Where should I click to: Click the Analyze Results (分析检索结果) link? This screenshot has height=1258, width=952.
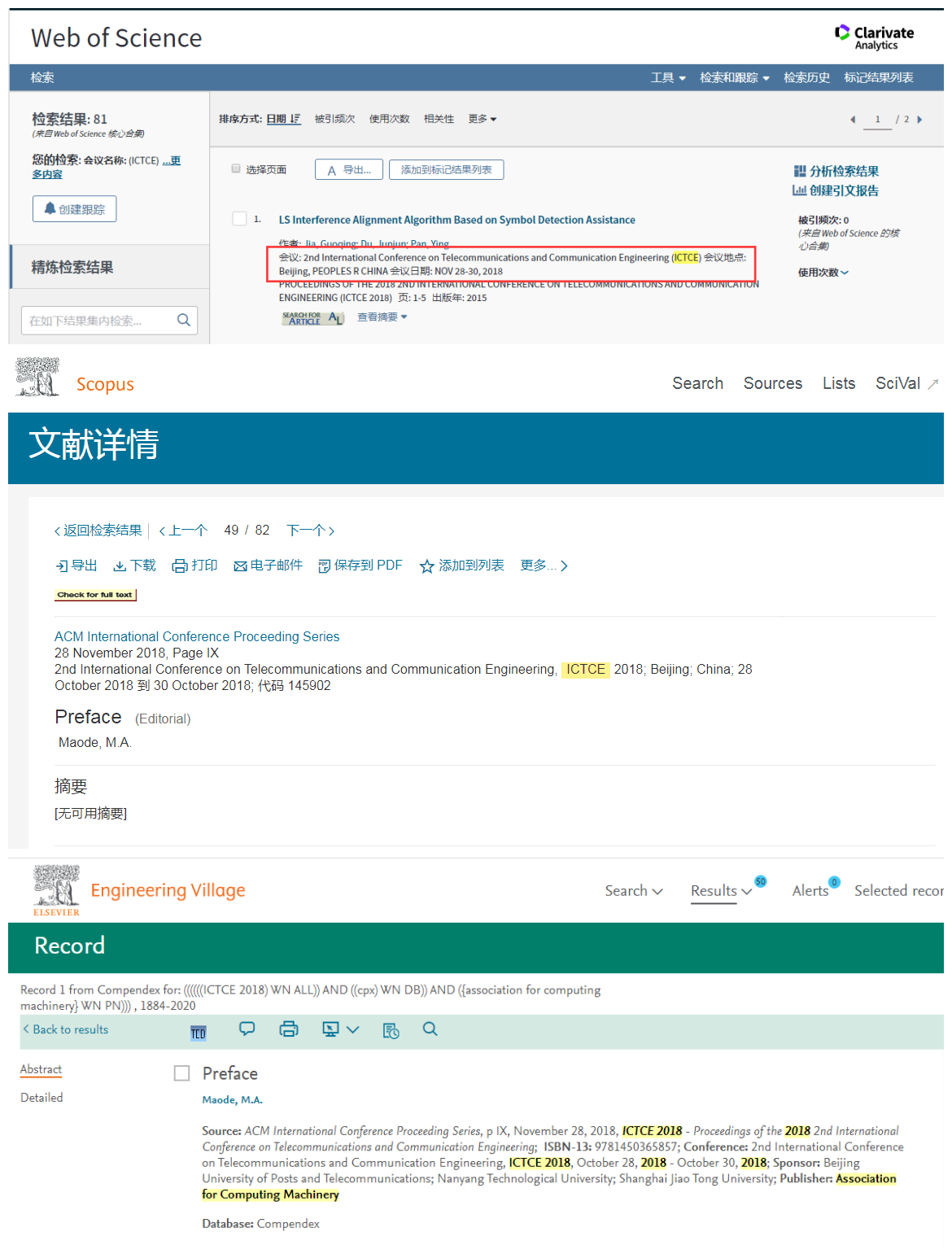(836, 171)
